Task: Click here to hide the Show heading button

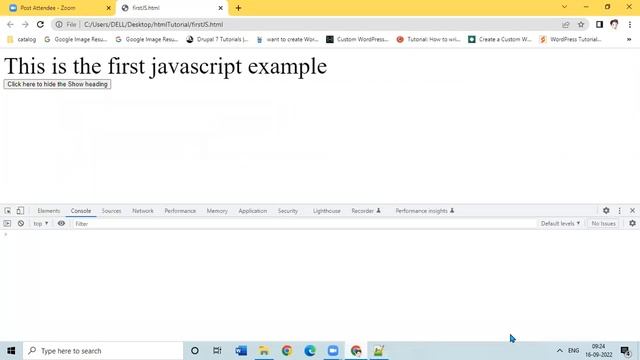Action: pyautogui.click(x=57, y=84)
